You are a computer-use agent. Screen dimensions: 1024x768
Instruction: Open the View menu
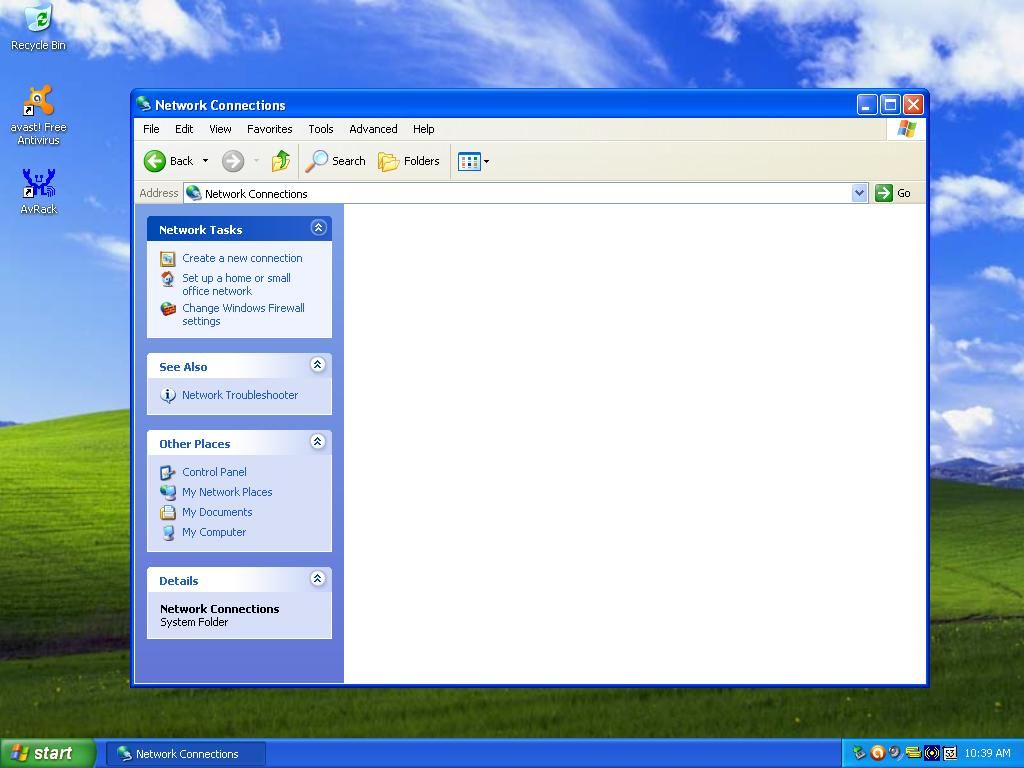coord(220,129)
